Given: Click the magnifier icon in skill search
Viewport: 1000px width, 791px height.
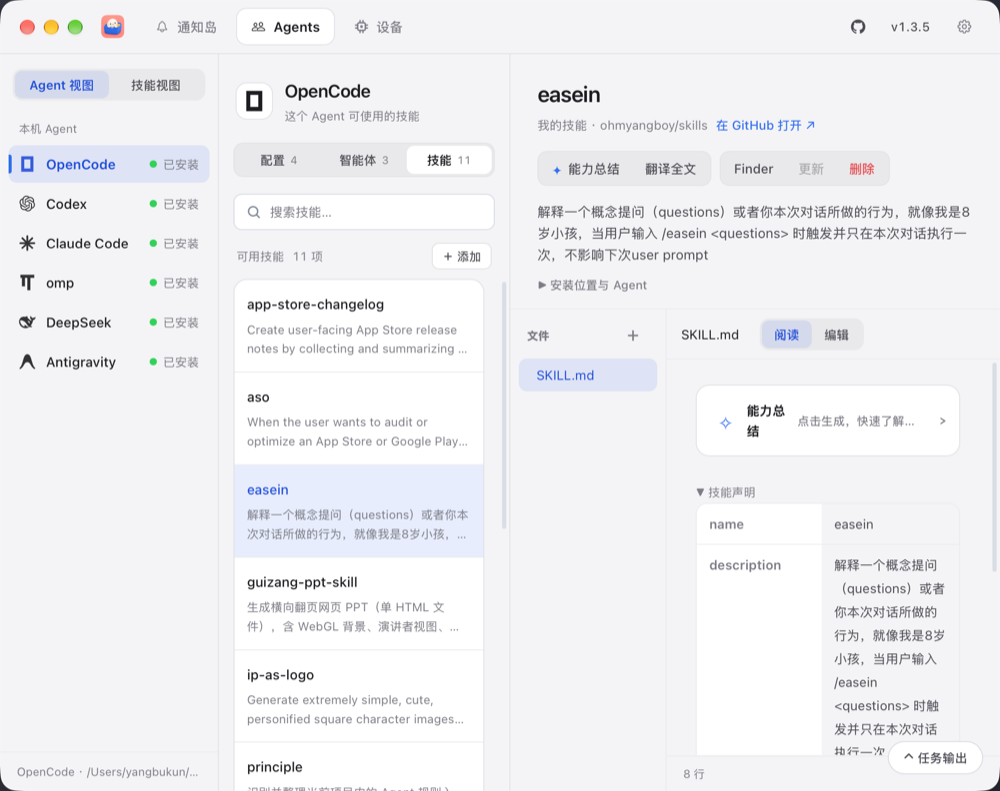Looking at the screenshot, I should tap(254, 212).
